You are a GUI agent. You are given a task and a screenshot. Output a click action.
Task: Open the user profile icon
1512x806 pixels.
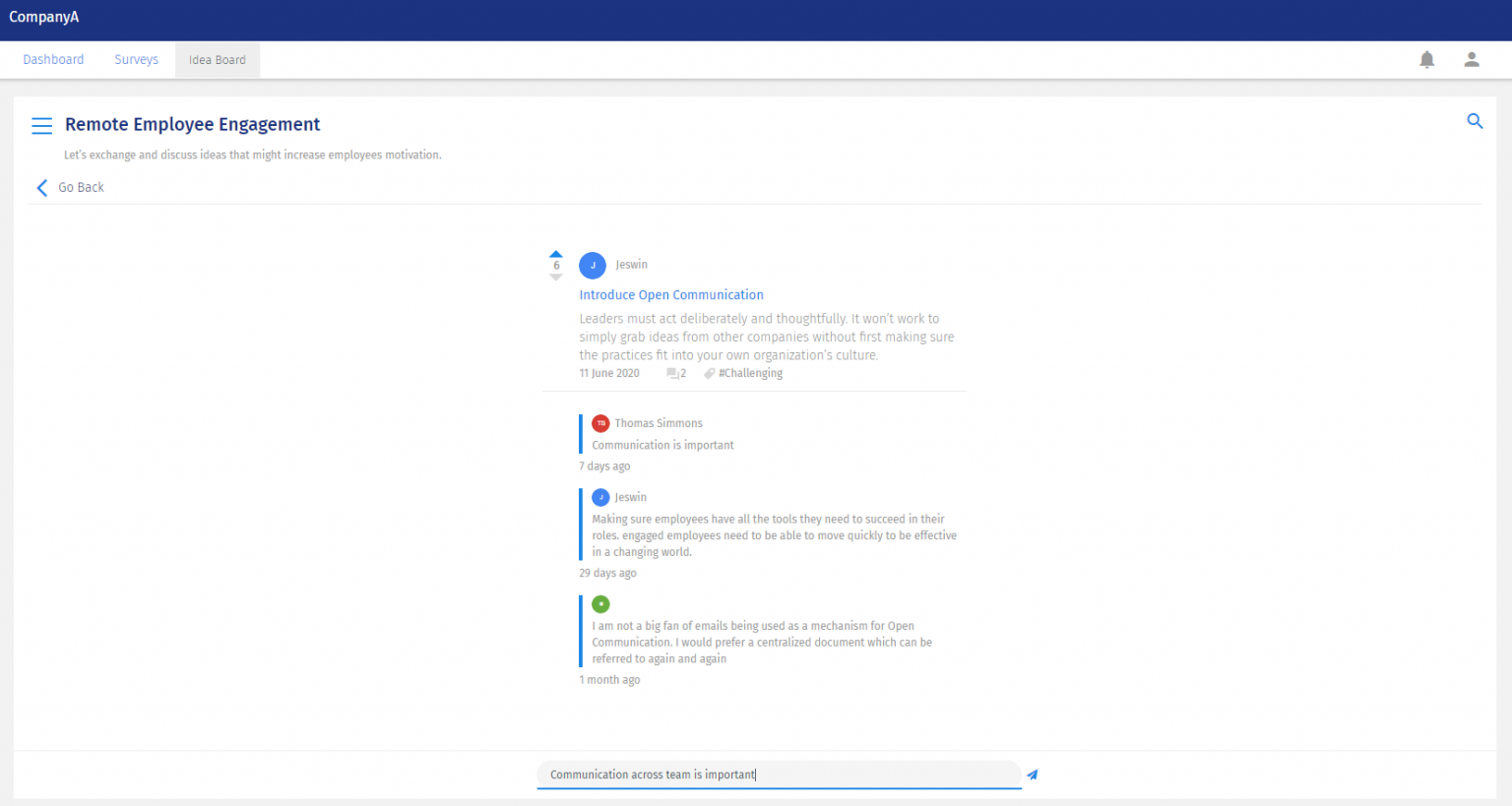[x=1471, y=60]
